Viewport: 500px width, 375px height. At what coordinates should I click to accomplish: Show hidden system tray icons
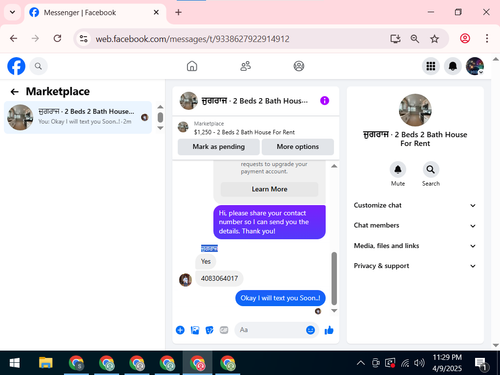coord(361,363)
